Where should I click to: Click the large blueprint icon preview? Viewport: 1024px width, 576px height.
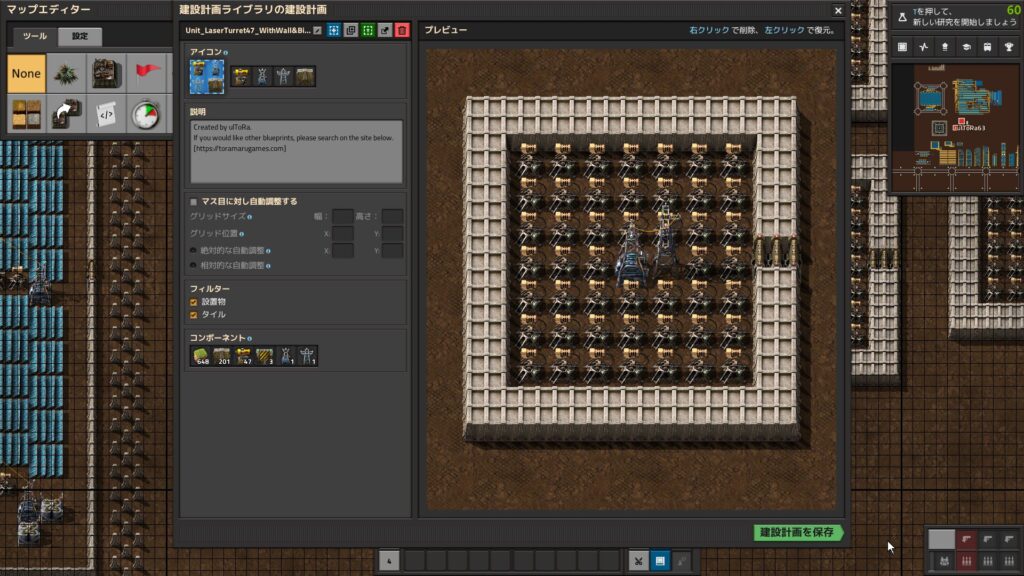coord(207,76)
